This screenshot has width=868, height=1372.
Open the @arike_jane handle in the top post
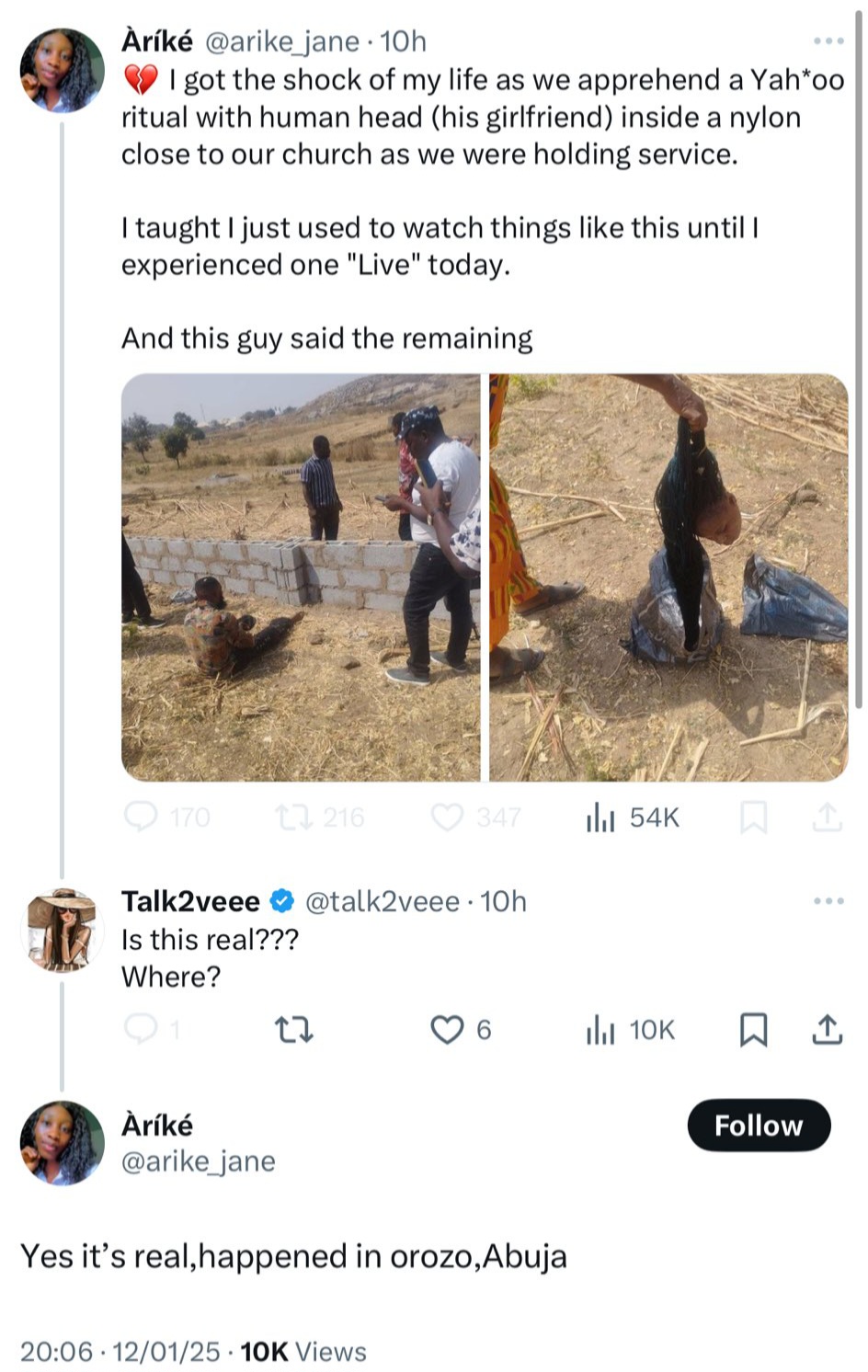point(280,41)
